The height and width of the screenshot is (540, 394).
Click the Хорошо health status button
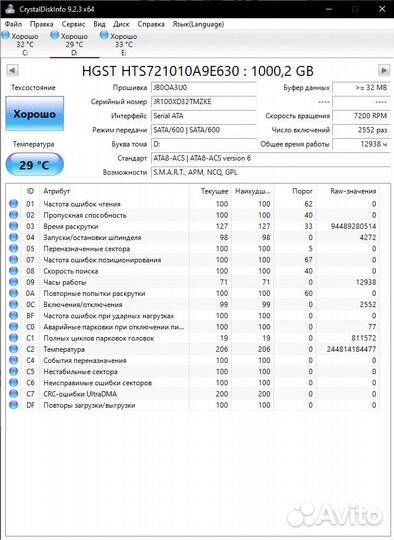[x=35, y=114]
